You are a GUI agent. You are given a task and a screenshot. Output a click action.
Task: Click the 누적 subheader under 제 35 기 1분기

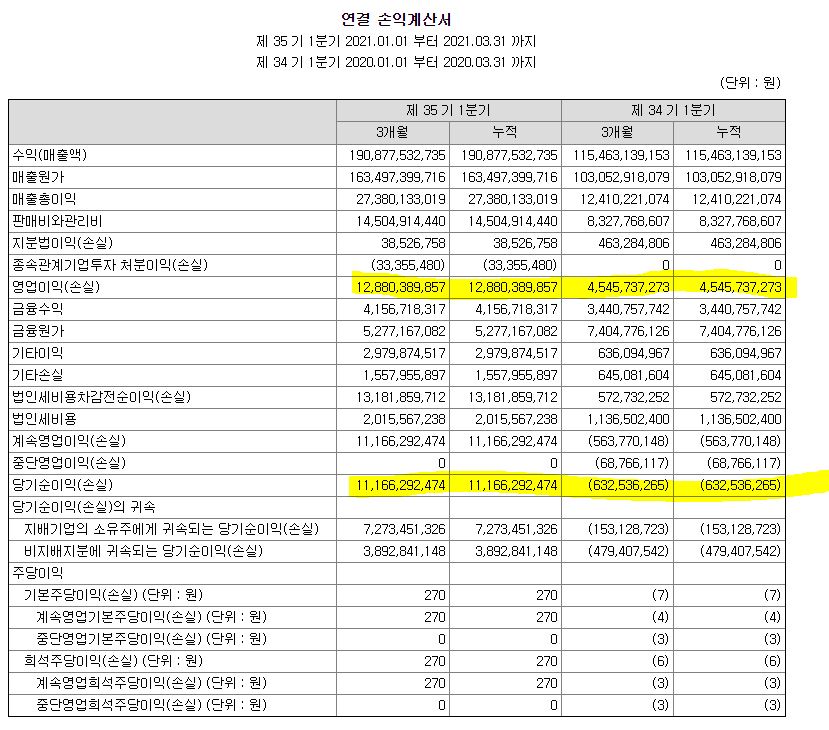tap(505, 132)
